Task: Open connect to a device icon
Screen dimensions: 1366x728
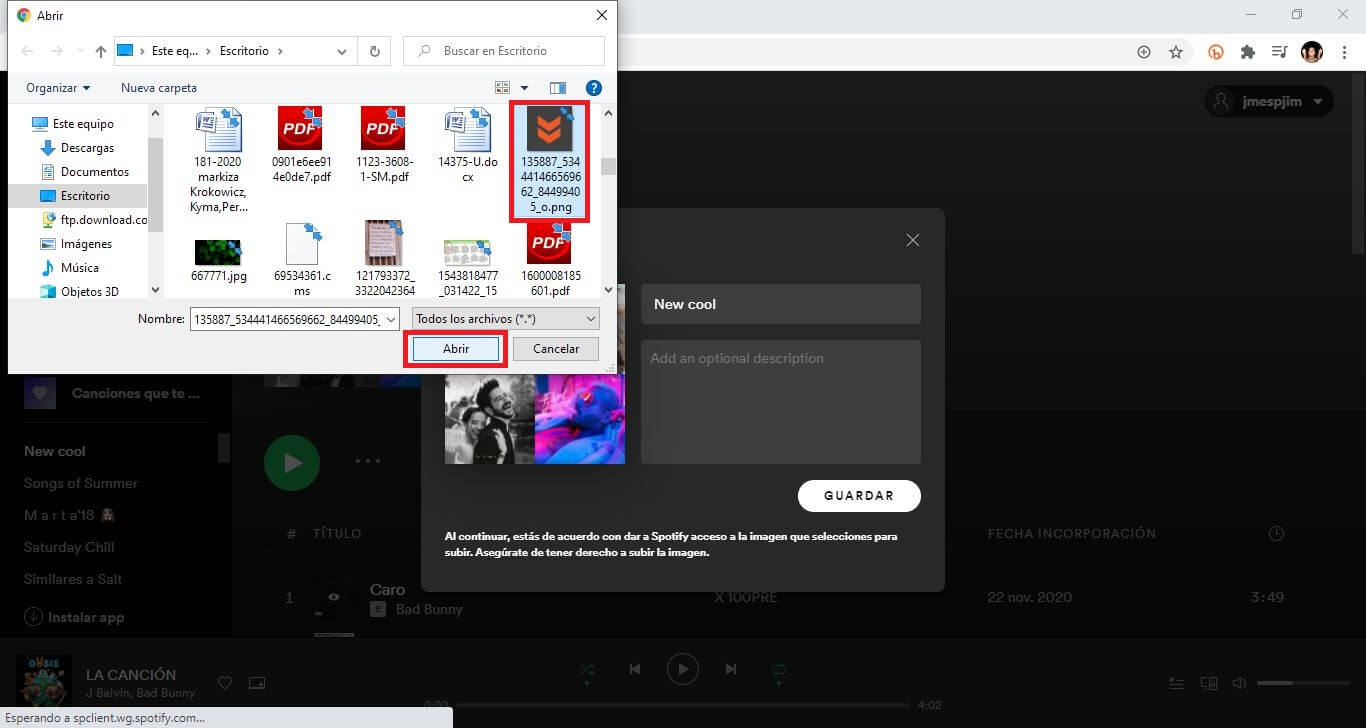Action: 1209,683
